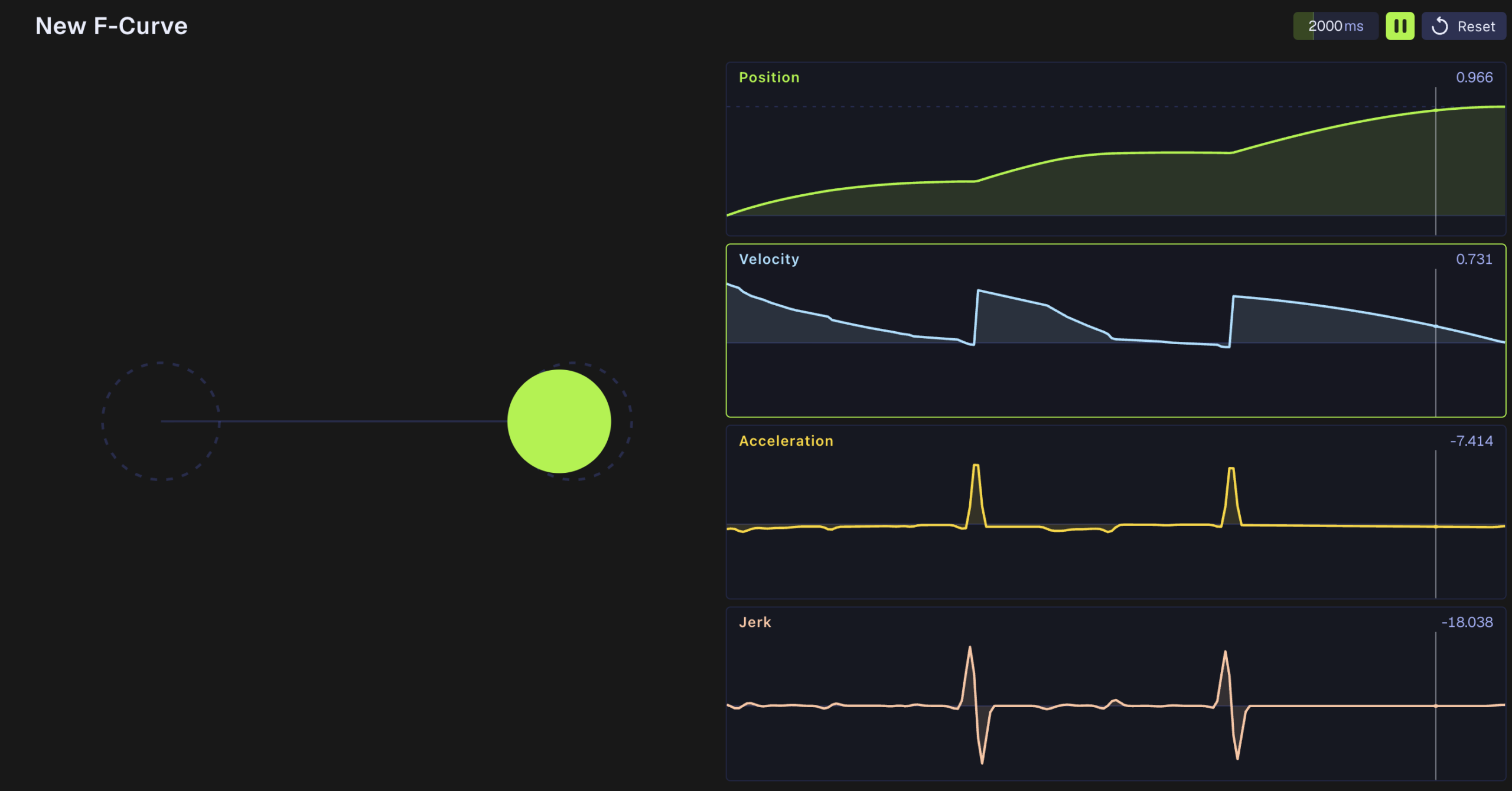Click the Position value 0.966

pos(1474,77)
